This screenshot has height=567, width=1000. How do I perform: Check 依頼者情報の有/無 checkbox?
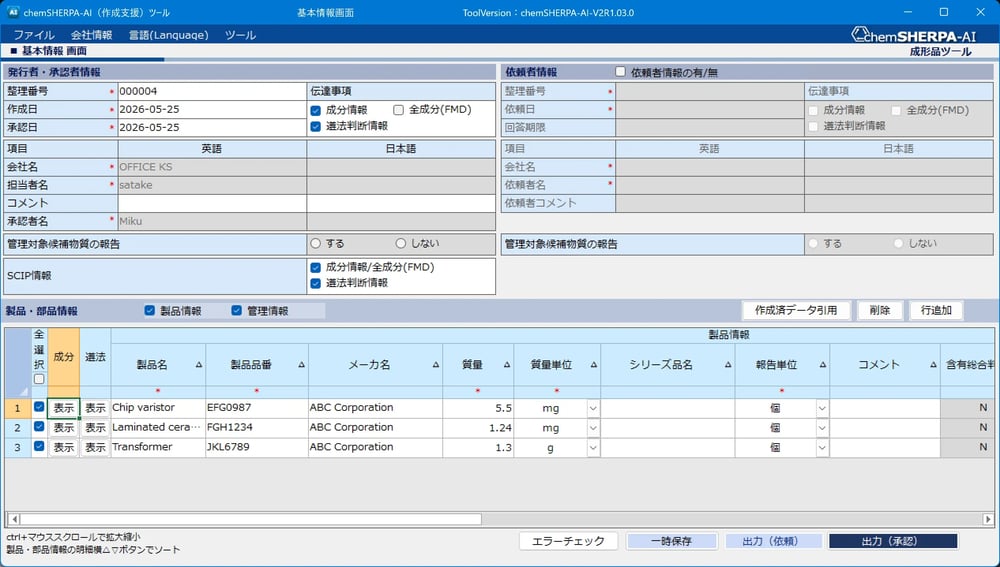coord(621,72)
